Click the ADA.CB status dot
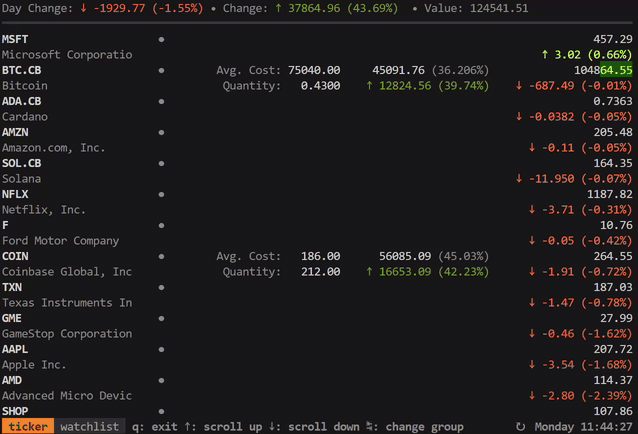The height and width of the screenshot is (434, 638). pos(162,101)
